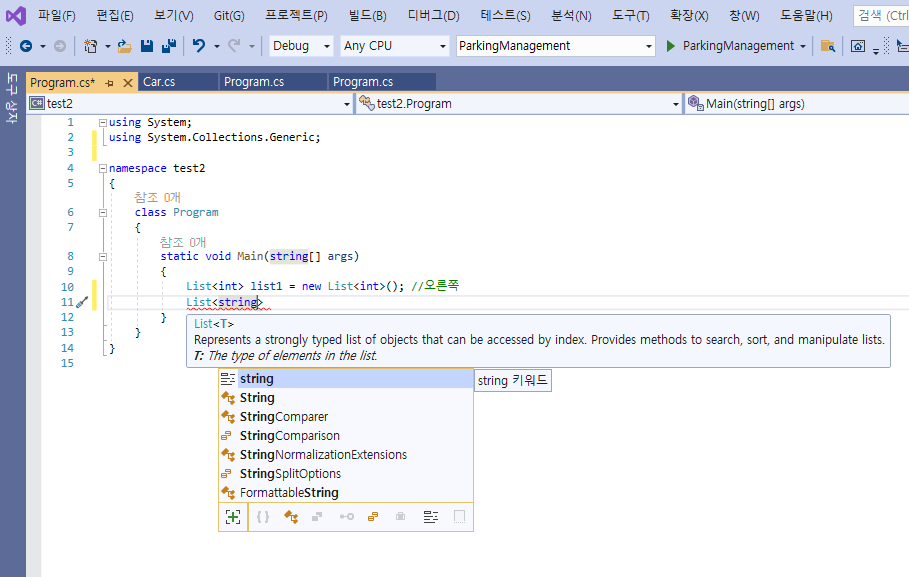This screenshot has width=909, height=577.
Task: Click the C# project icon beside test2
Action: tap(37, 103)
